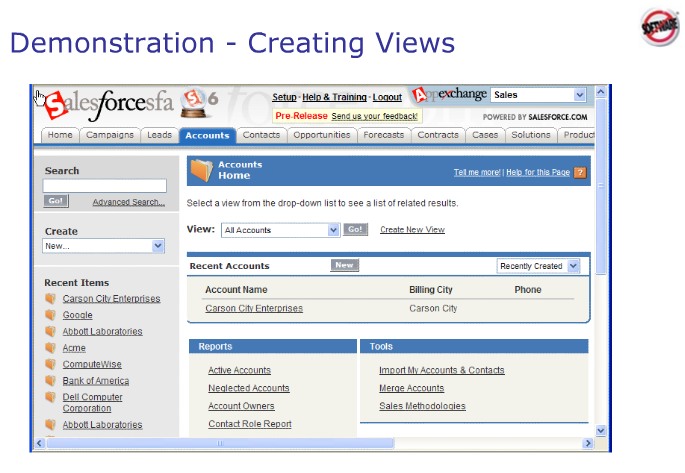Click the Software logo in slide corner
Image resolution: width=685 pixels, height=473 pixels.
(659, 27)
